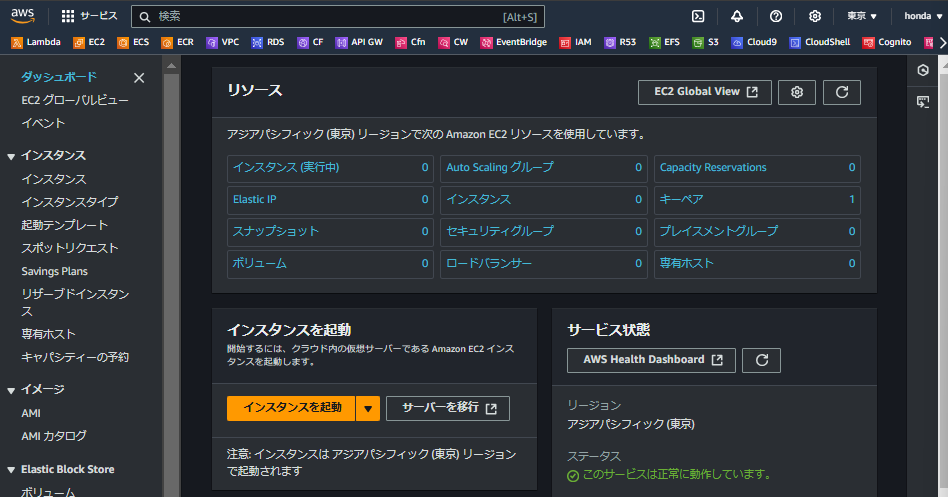Open RDS favorite shortcut
This screenshot has height=497, width=948.
coord(268,42)
